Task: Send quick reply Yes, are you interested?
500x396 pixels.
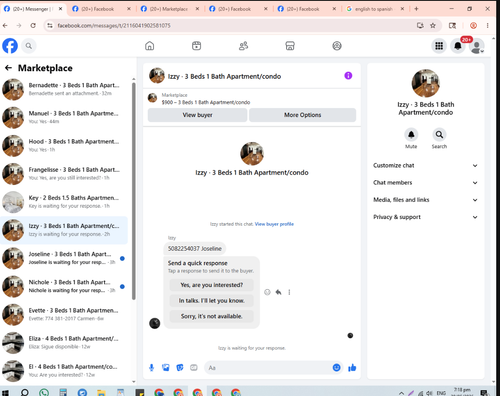Action: (212, 285)
